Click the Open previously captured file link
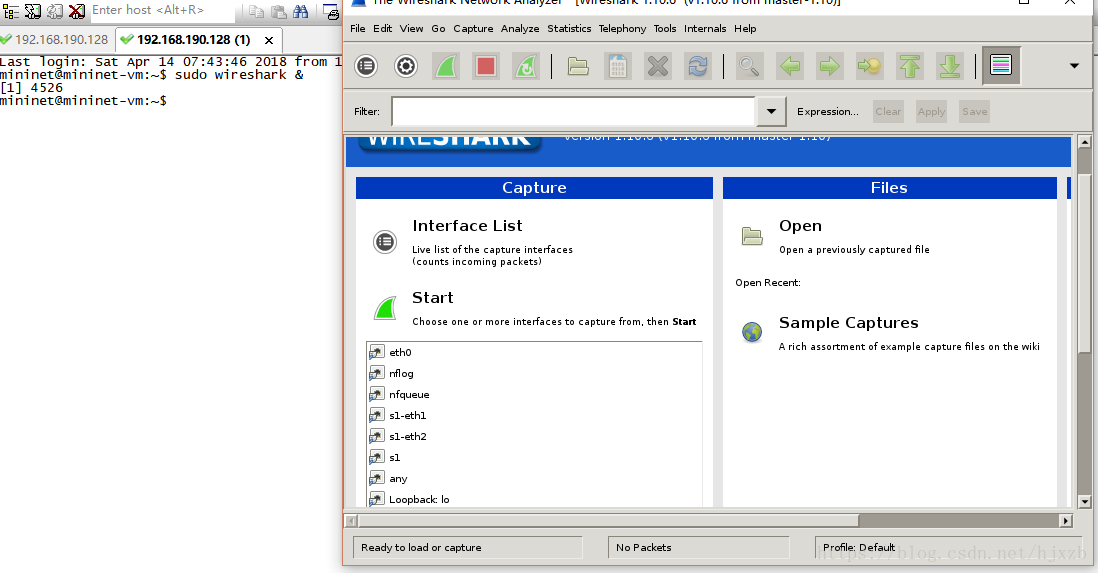The image size is (1098, 573). [x=800, y=226]
